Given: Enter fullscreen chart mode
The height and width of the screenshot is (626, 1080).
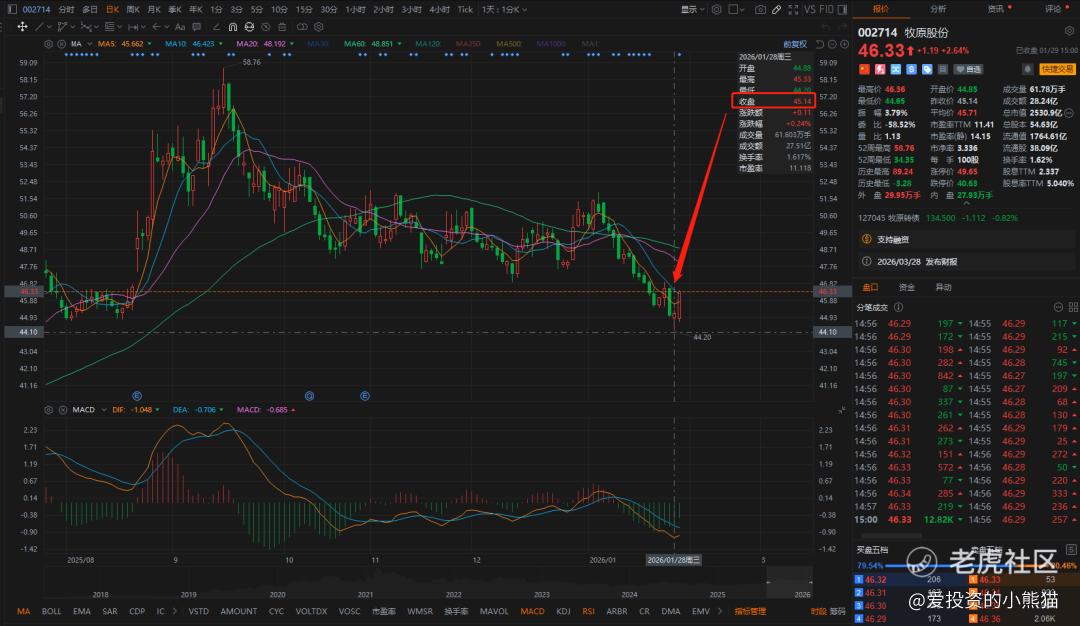Looking at the screenshot, I should 793,10.
